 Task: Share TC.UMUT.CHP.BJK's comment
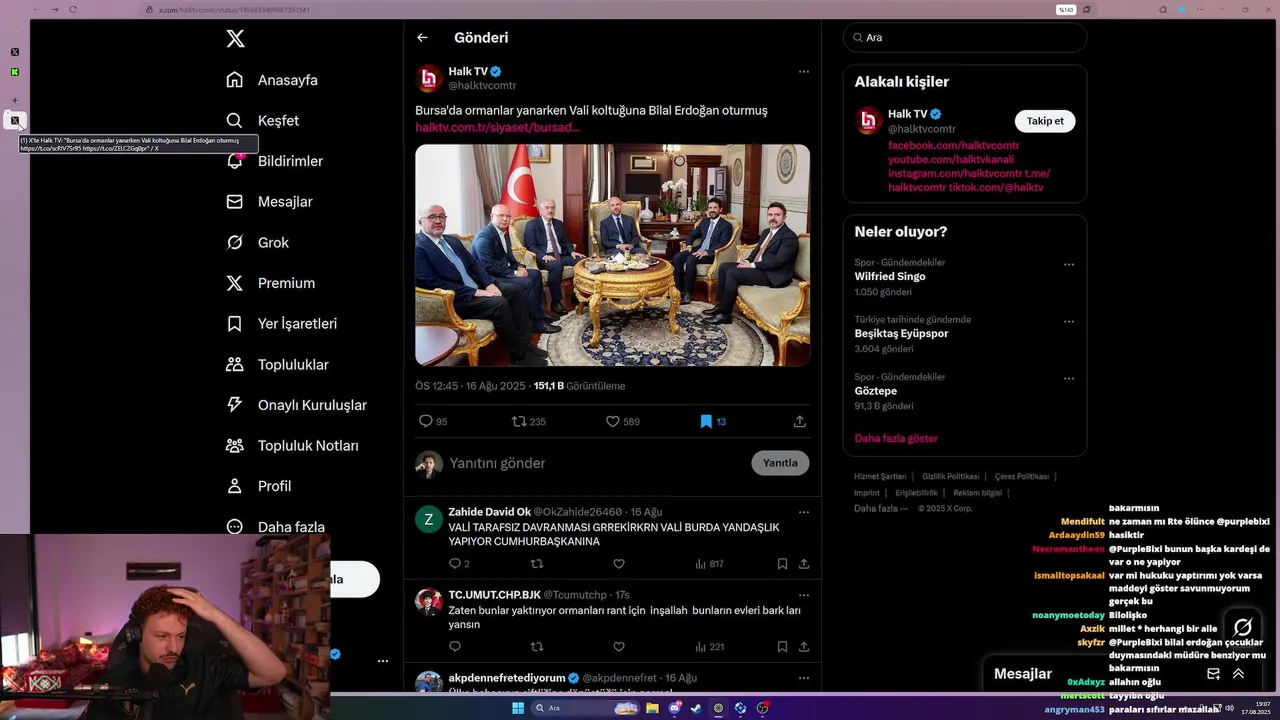(x=802, y=647)
